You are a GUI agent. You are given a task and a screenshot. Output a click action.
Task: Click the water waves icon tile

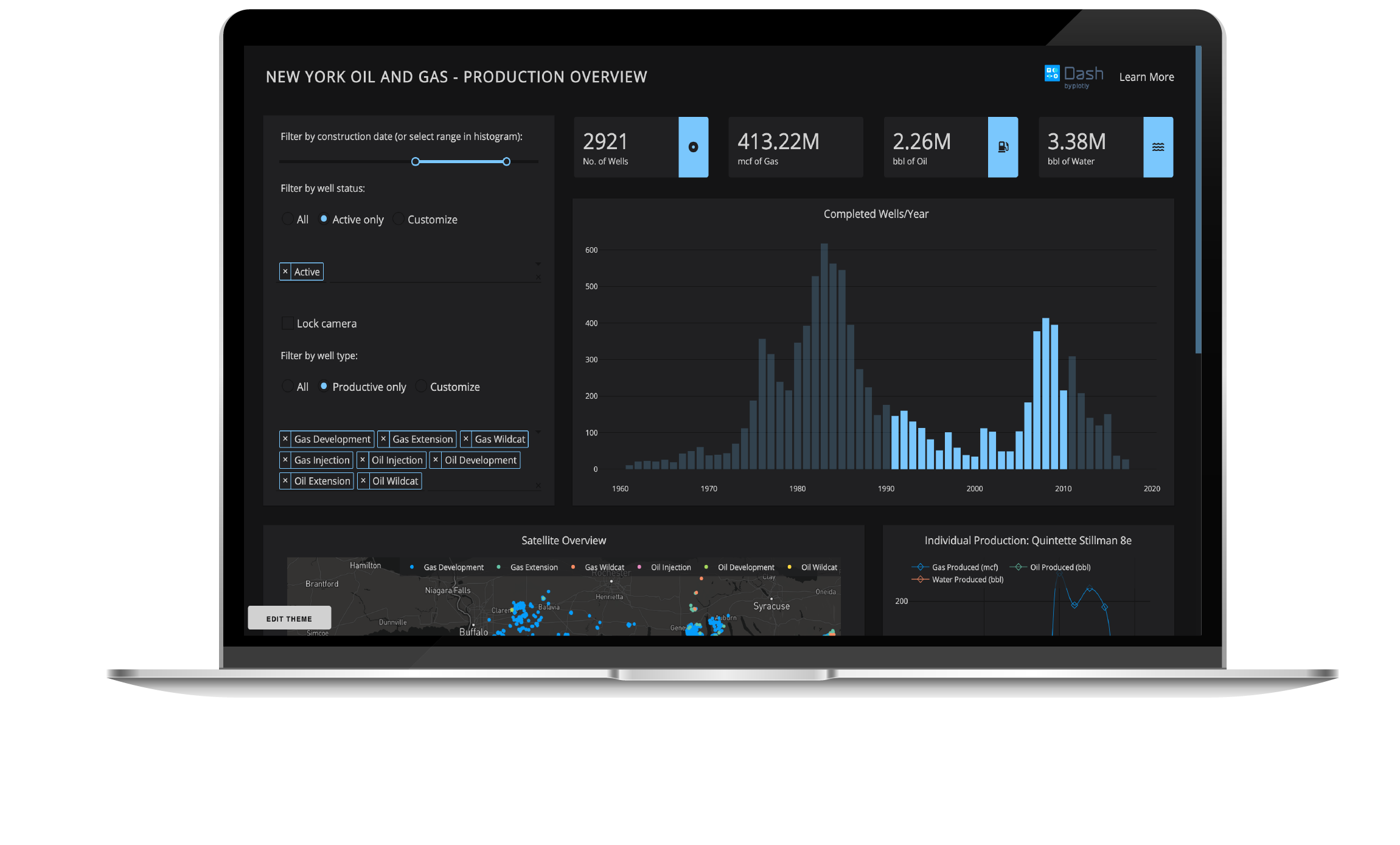click(1158, 147)
